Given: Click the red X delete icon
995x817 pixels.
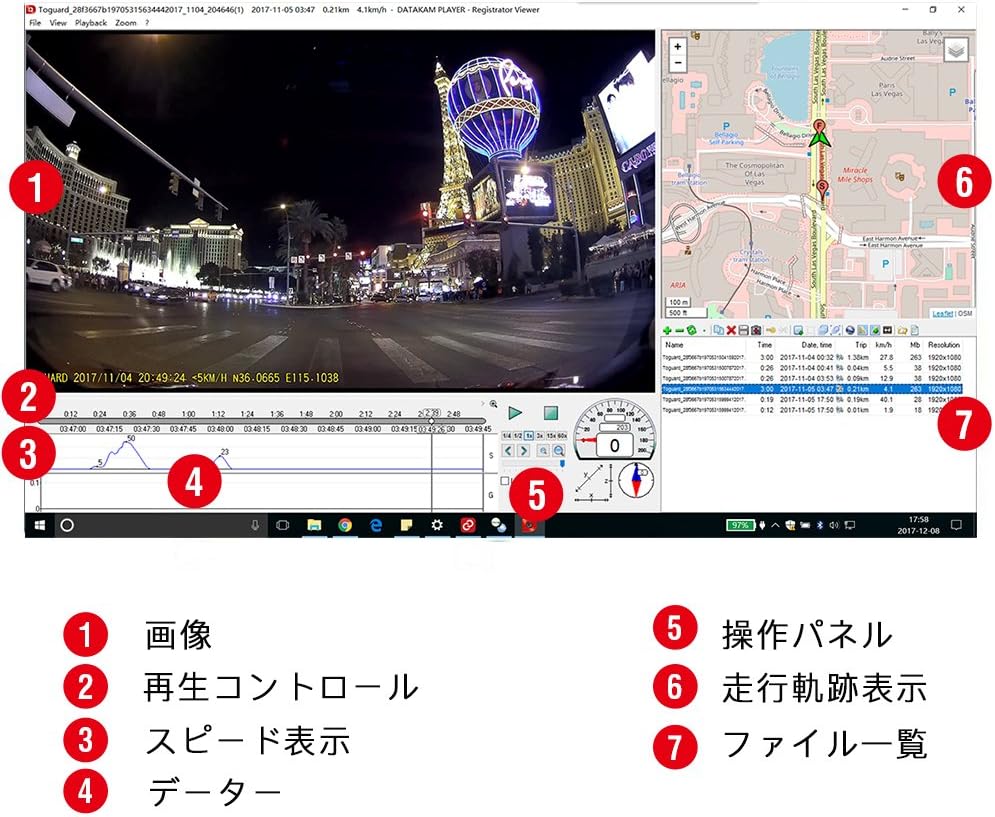Looking at the screenshot, I should [x=731, y=330].
